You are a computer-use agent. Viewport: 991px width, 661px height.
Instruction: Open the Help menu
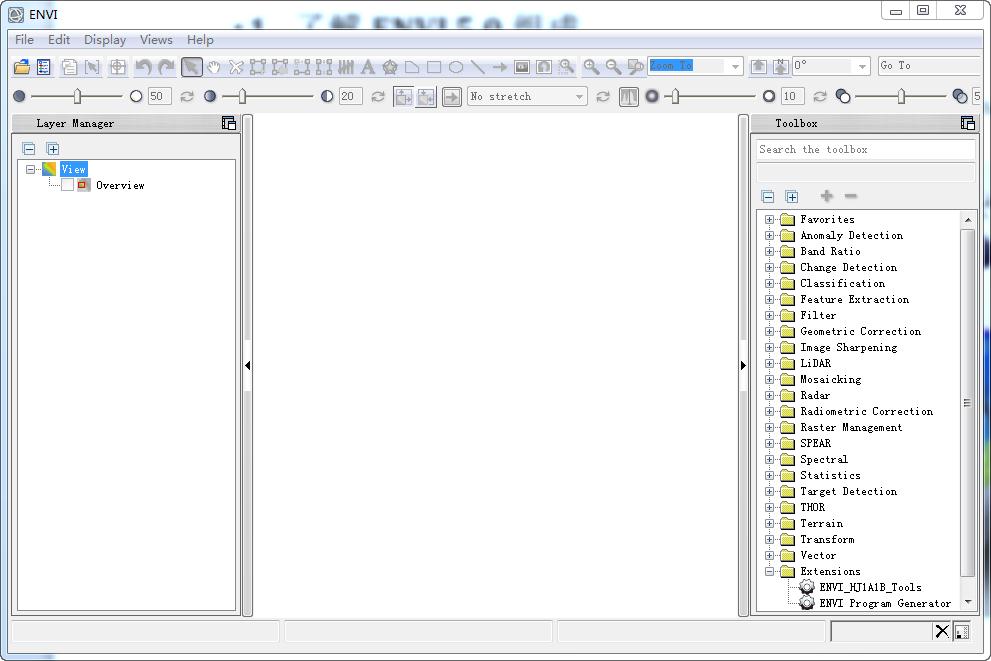tap(200, 40)
